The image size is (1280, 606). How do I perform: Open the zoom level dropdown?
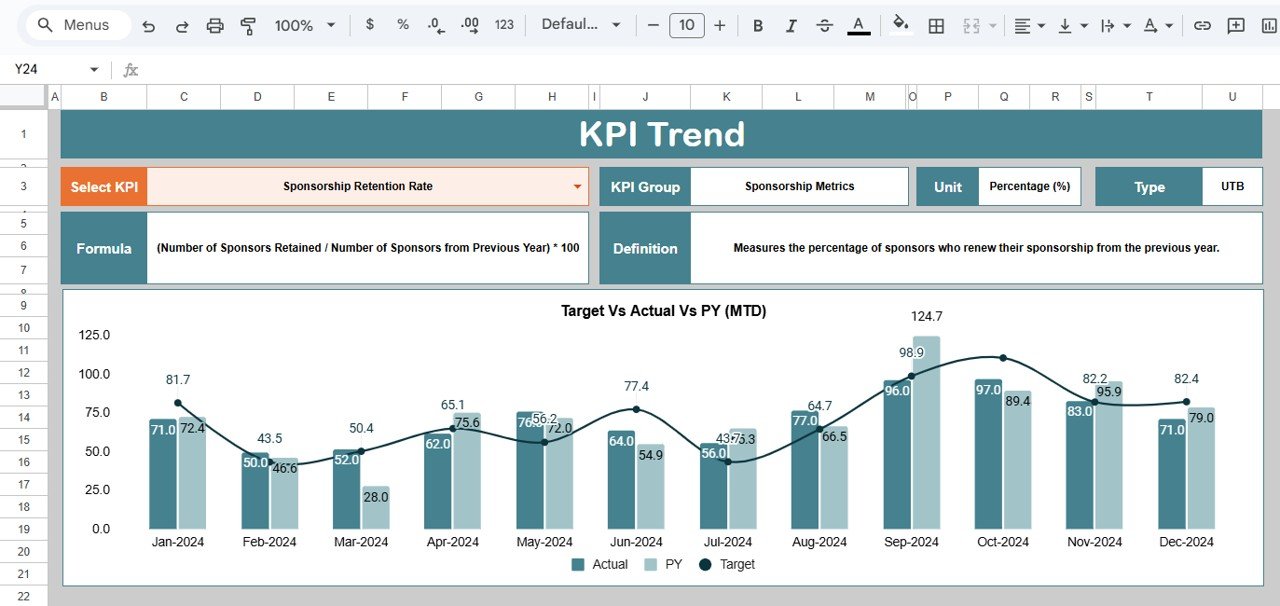[x=305, y=25]
